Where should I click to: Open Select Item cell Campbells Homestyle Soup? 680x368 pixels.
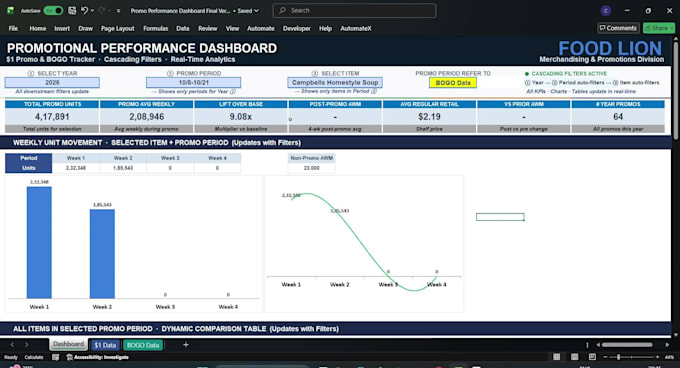click(x=335, y=82)
